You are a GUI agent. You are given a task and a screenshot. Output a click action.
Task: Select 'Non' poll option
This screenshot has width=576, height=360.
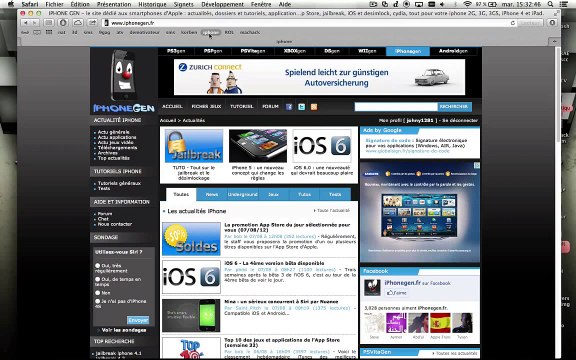coord(97,293)
